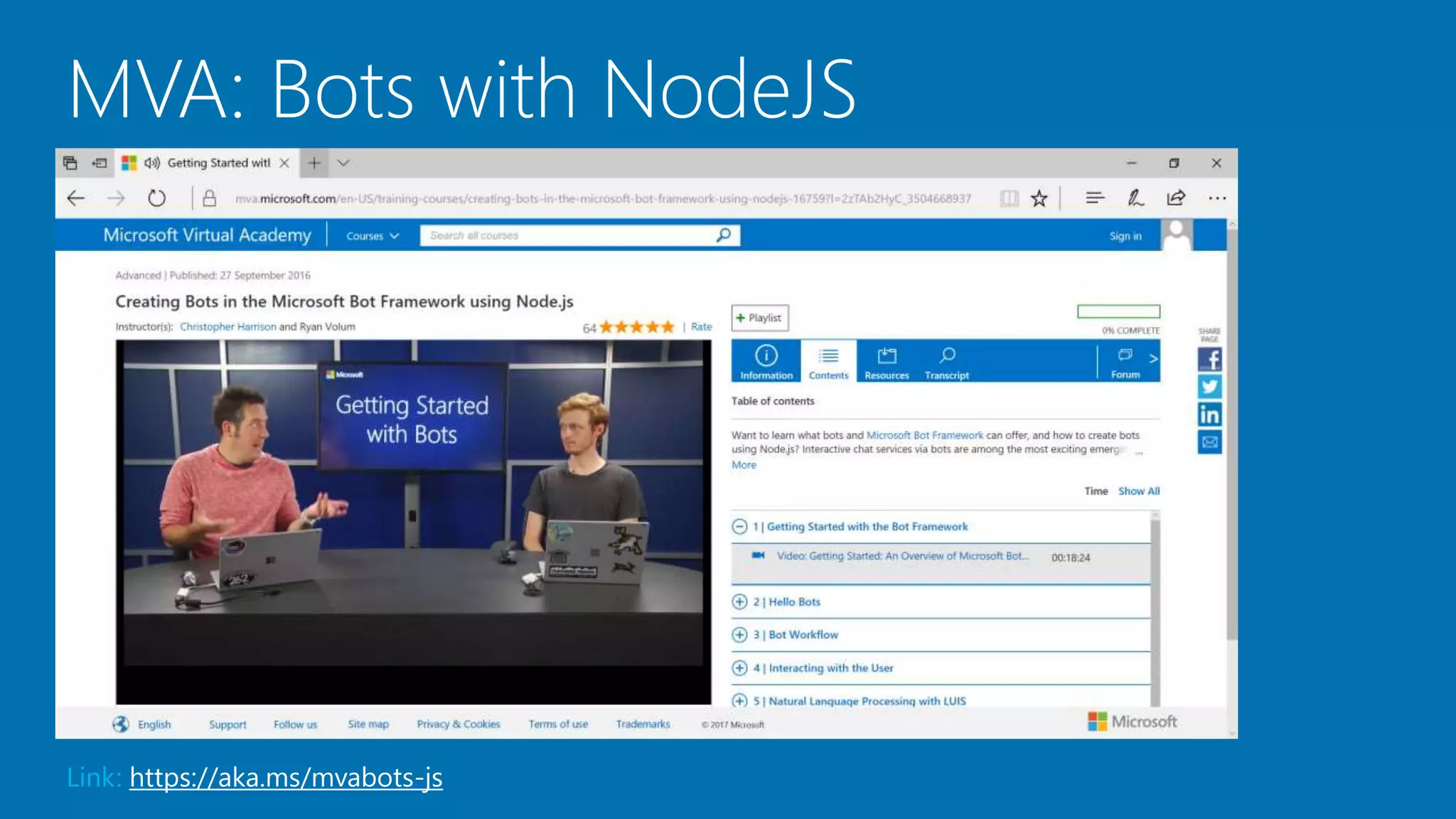Switch to the Information tab
This screenshot has width=1456, height=819.
coord(766,361)
